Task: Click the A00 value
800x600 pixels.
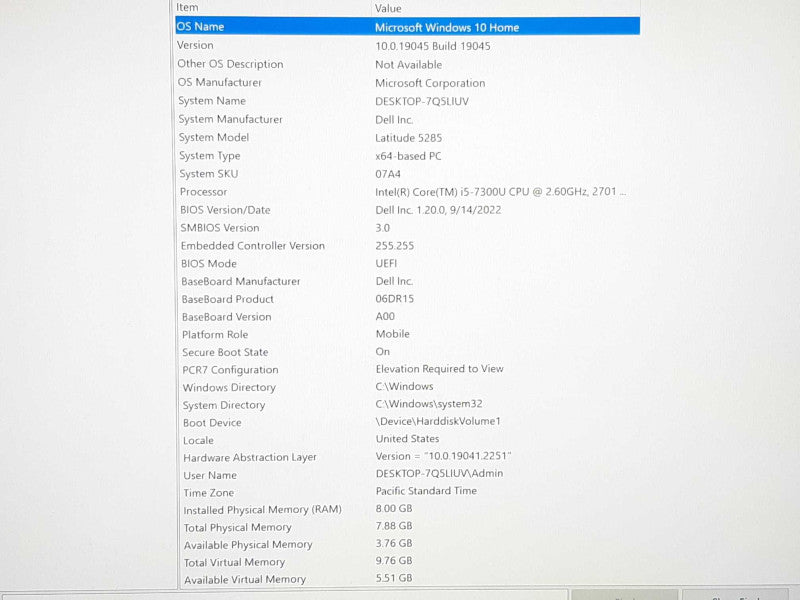Action: (x=385, y=316)
